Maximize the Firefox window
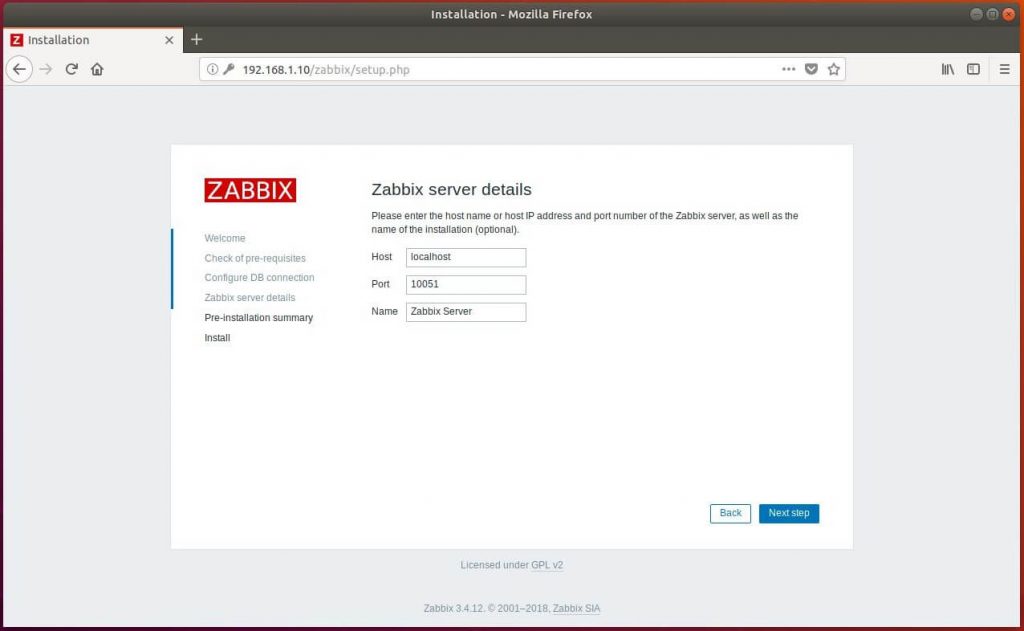This screenshot has width=1024, height=631. tap(992, 14)
